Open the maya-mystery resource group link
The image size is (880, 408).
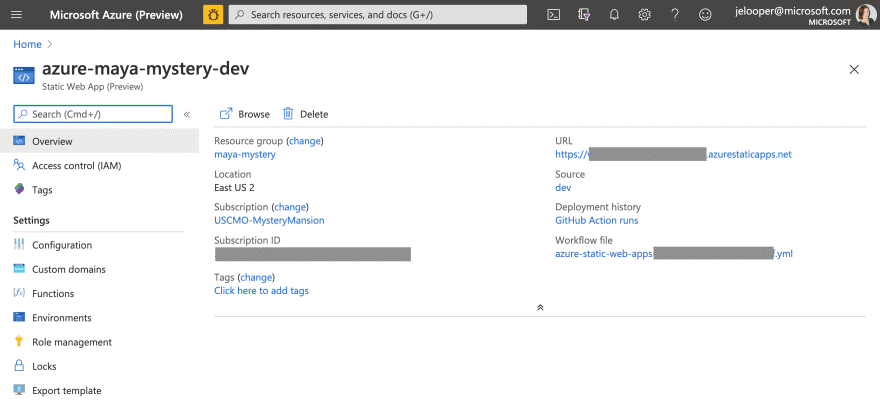pyautogui.click(x=245, y=154)
